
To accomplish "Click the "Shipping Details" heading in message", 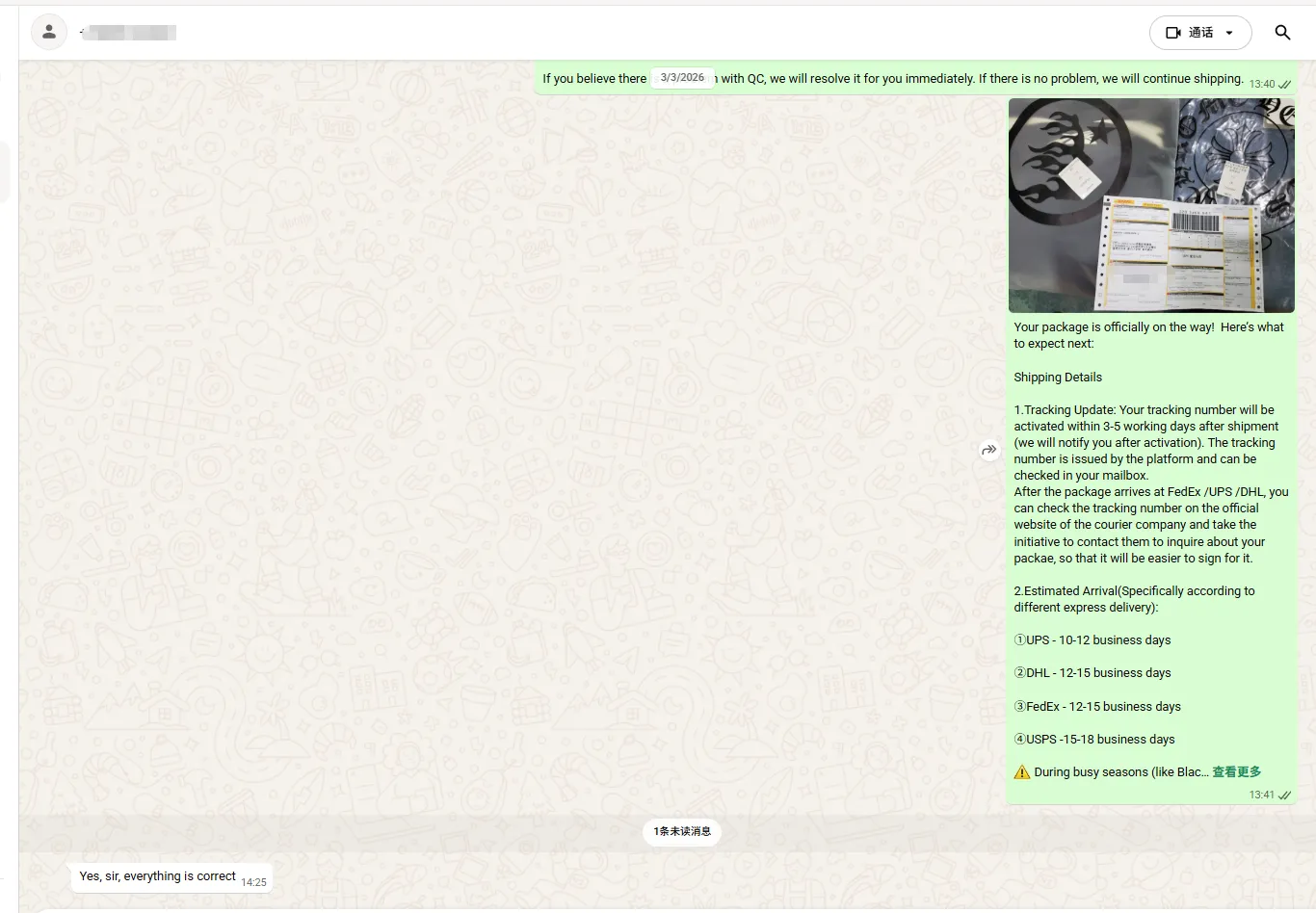I will pos(1058,378).
